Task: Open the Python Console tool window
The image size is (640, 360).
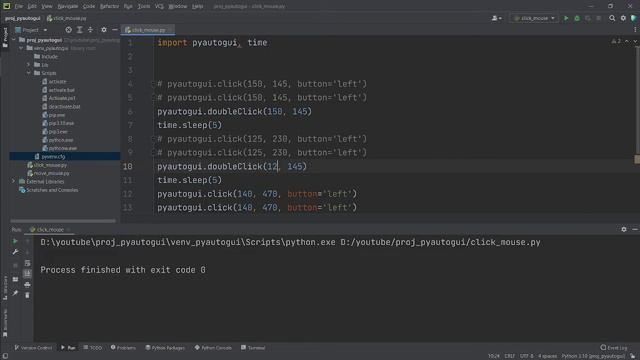Action: pos(213,348)
